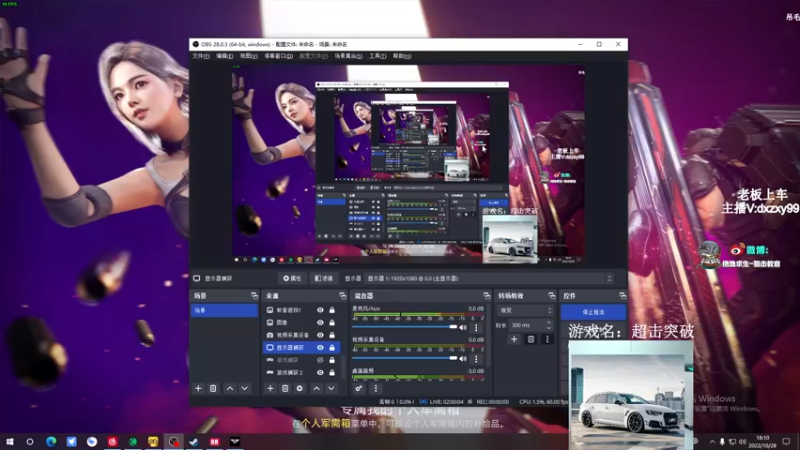This screenshot has height=450, width=800.
Task: Click 属性 button in source toolbar
Action: [292, 279]
